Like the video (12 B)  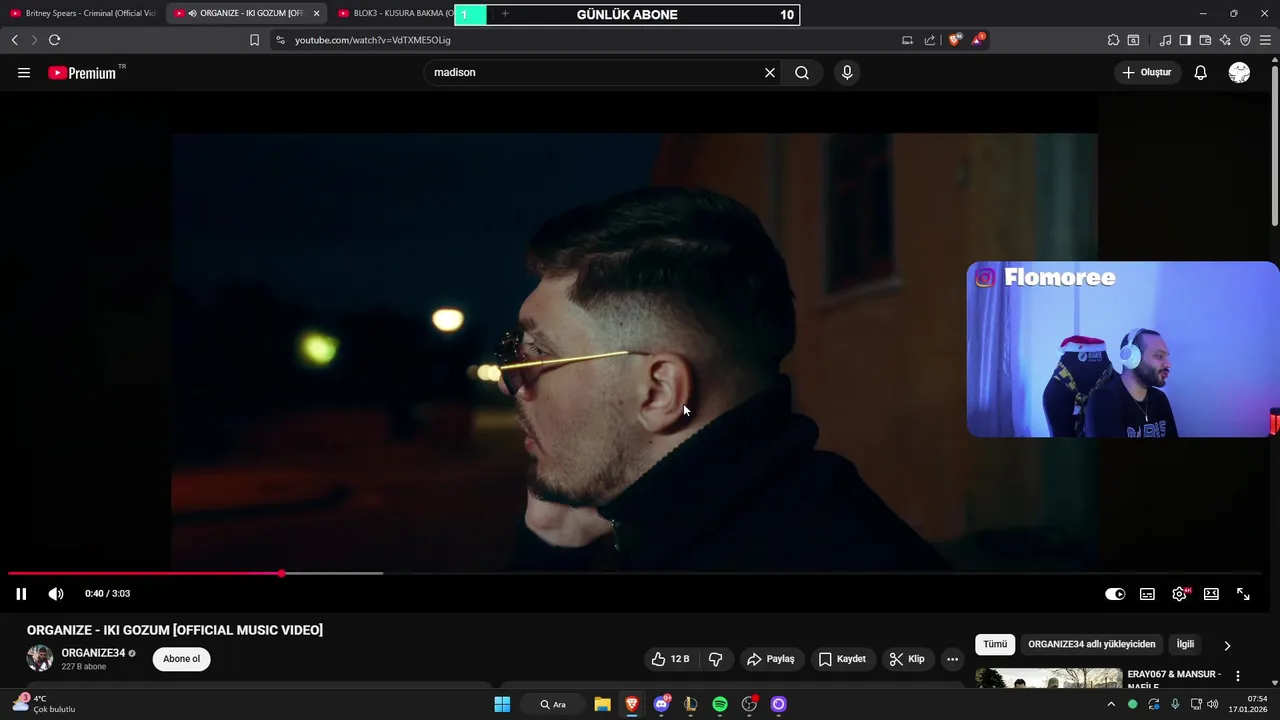[x=670, y=659]
